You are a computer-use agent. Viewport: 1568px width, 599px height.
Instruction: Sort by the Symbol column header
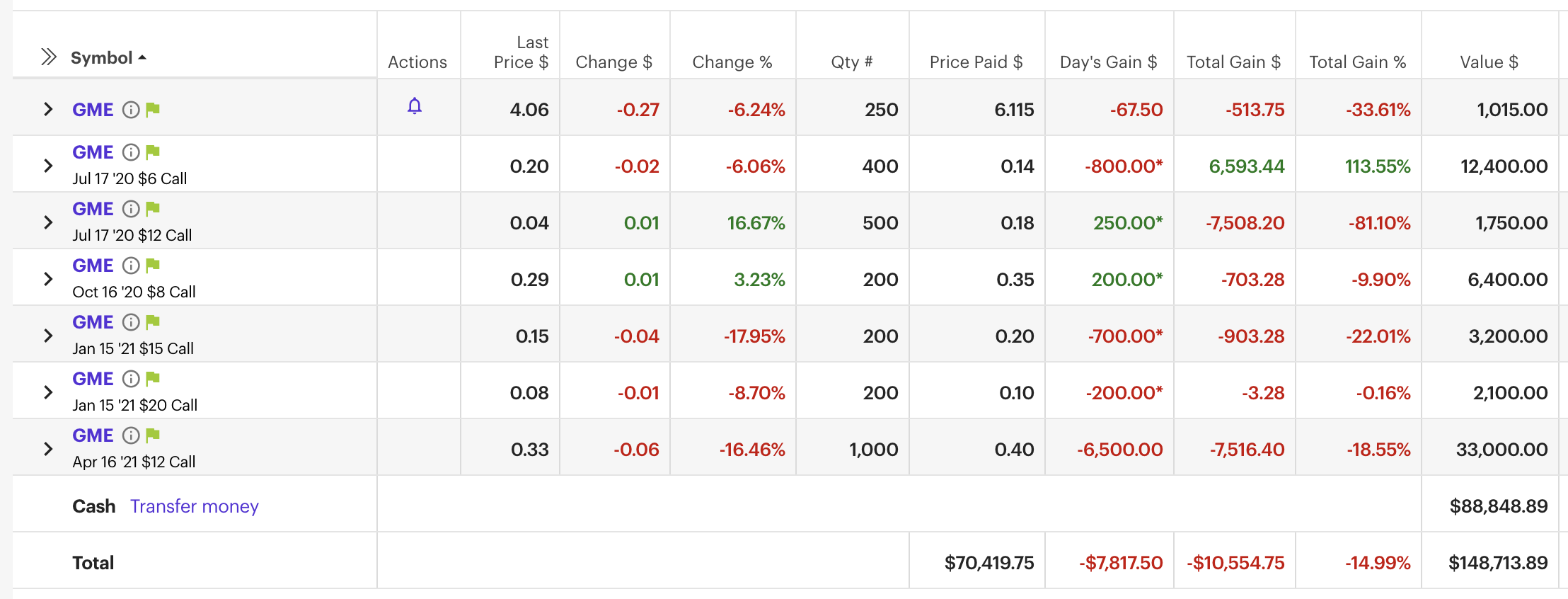click(108, 57)
